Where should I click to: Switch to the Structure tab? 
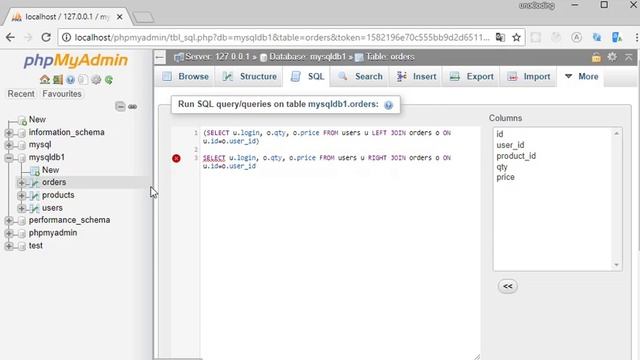pyautogui.click(x=249, y=77)
